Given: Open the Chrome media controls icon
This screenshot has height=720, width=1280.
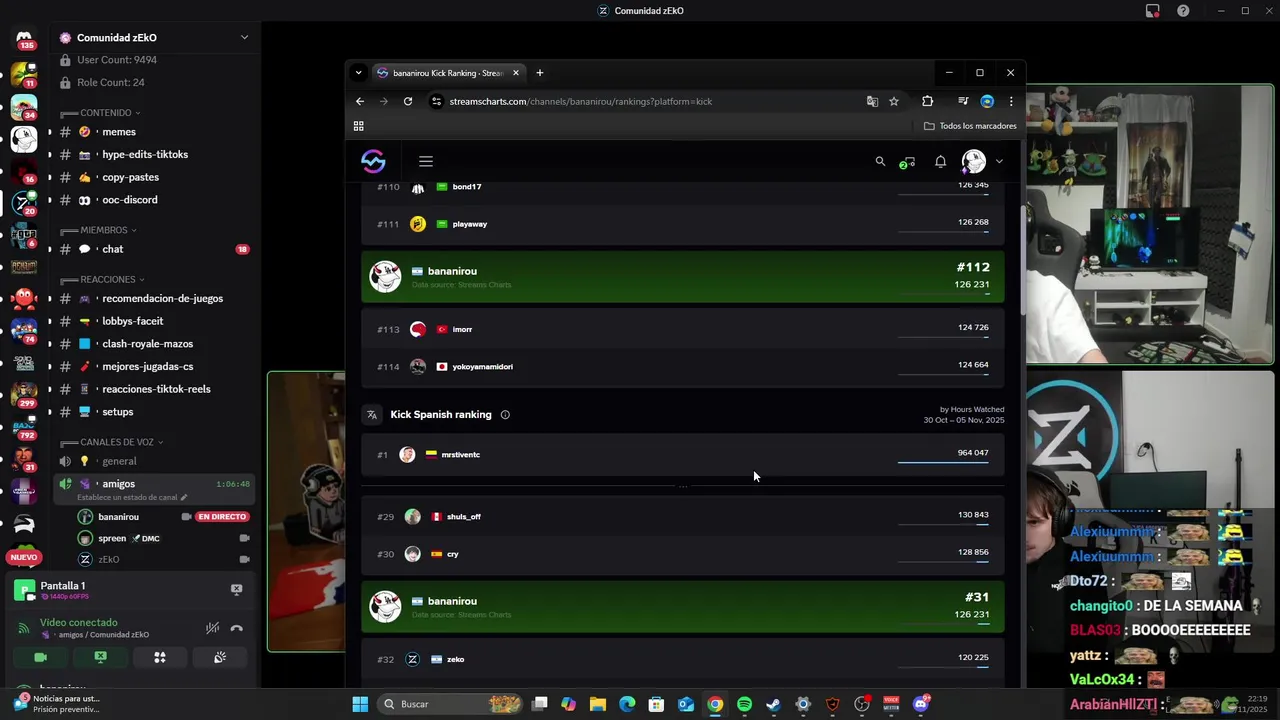Looking at the screenshot, I should 963,101.
